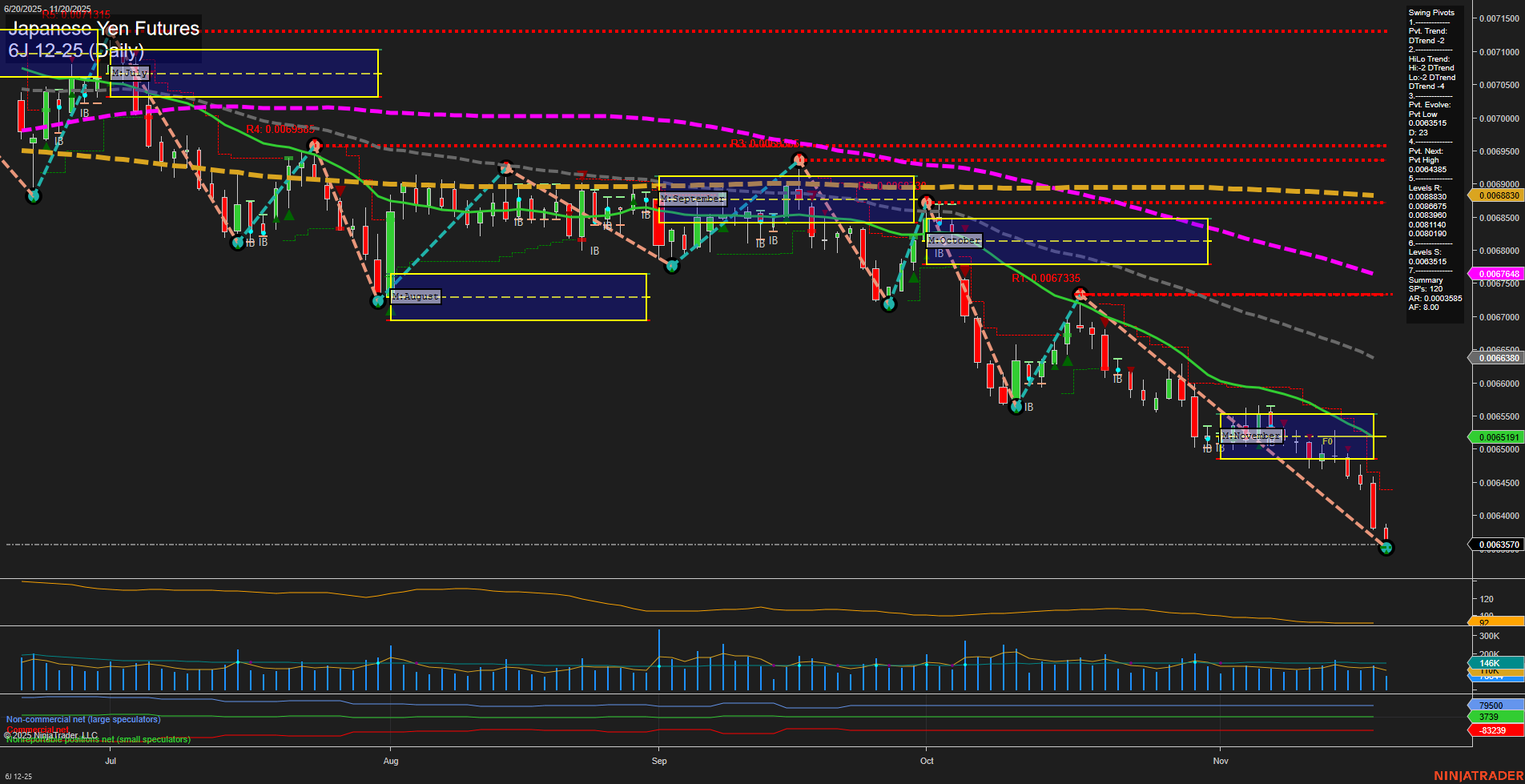Toggle the M:July monthly level label

click(131, 73)
